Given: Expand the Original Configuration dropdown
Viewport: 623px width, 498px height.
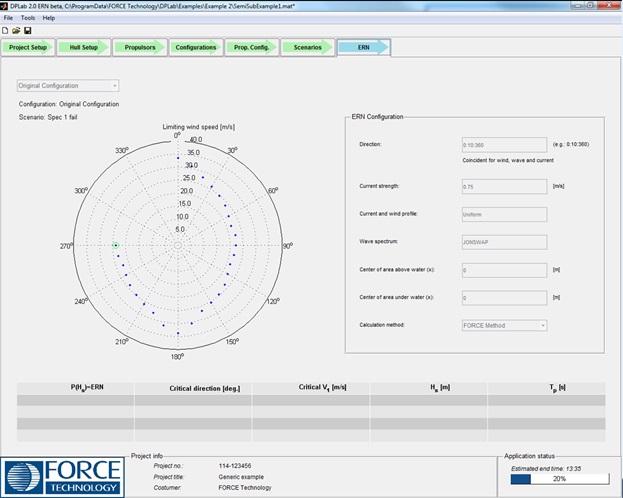Looking at the screenshot, I should click(68, 85).
